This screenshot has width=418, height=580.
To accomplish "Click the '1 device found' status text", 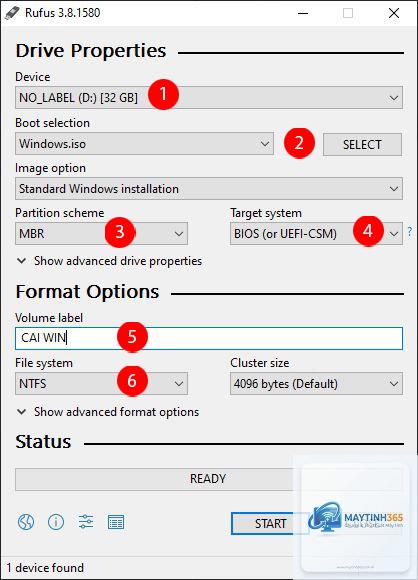I will (45, 568).
